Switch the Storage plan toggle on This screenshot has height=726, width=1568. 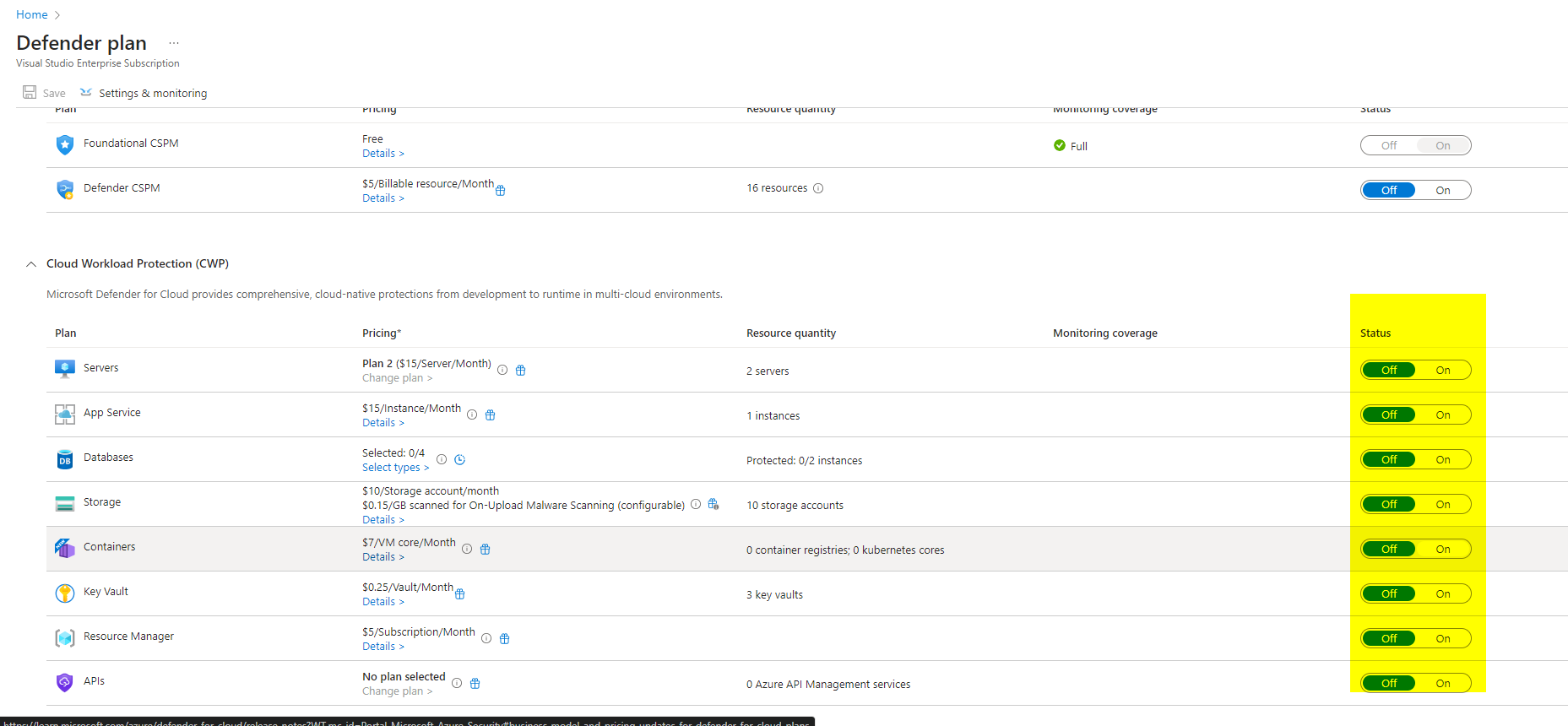pyautogui.click(x=1443, y=504)
